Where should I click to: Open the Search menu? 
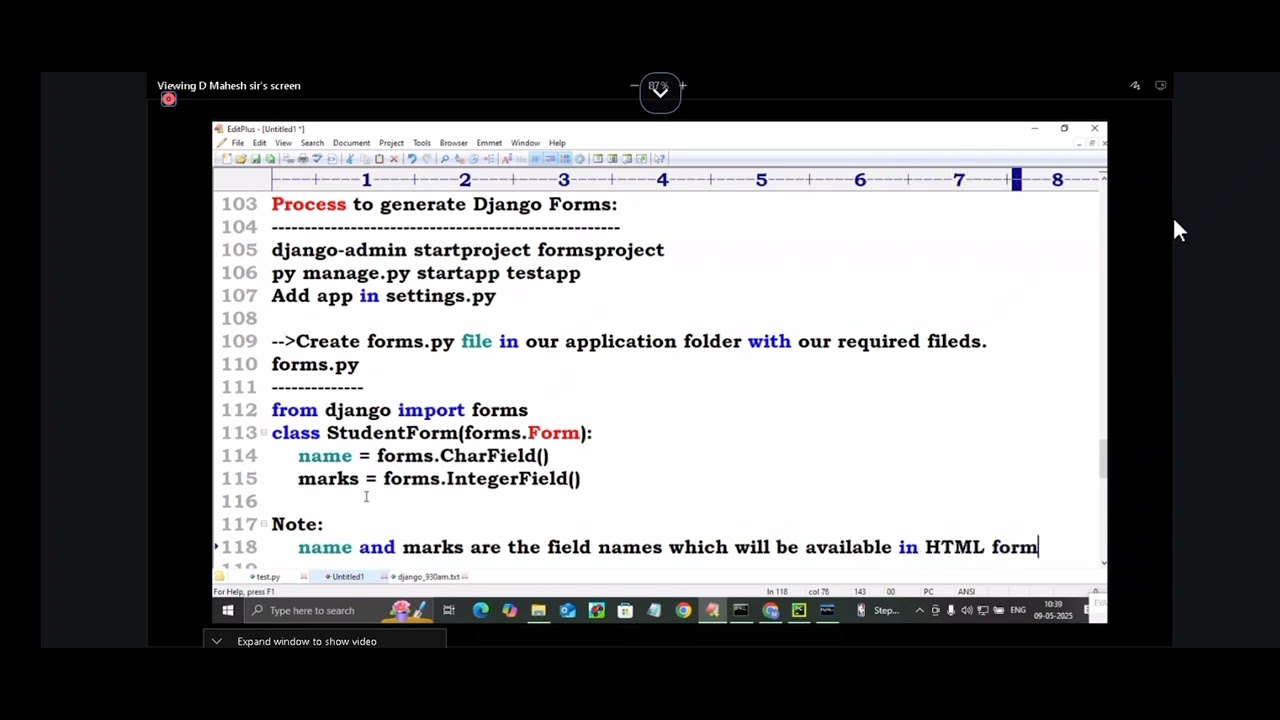click(x=312, y=143)
